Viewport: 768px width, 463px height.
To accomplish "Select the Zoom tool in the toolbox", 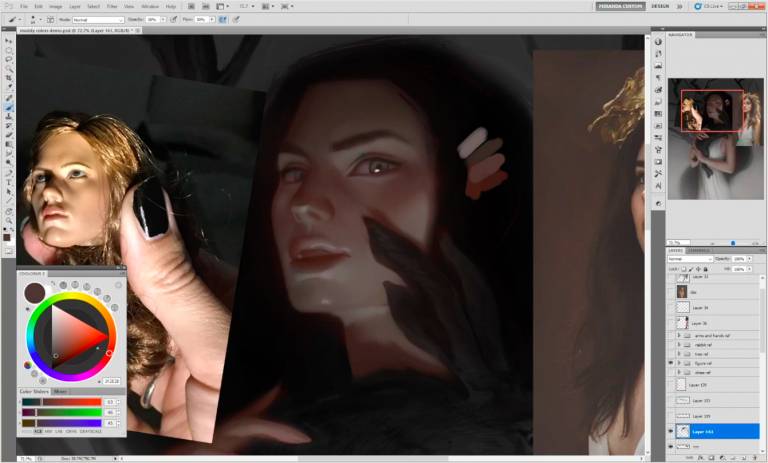I will click(x=9, y=219).
